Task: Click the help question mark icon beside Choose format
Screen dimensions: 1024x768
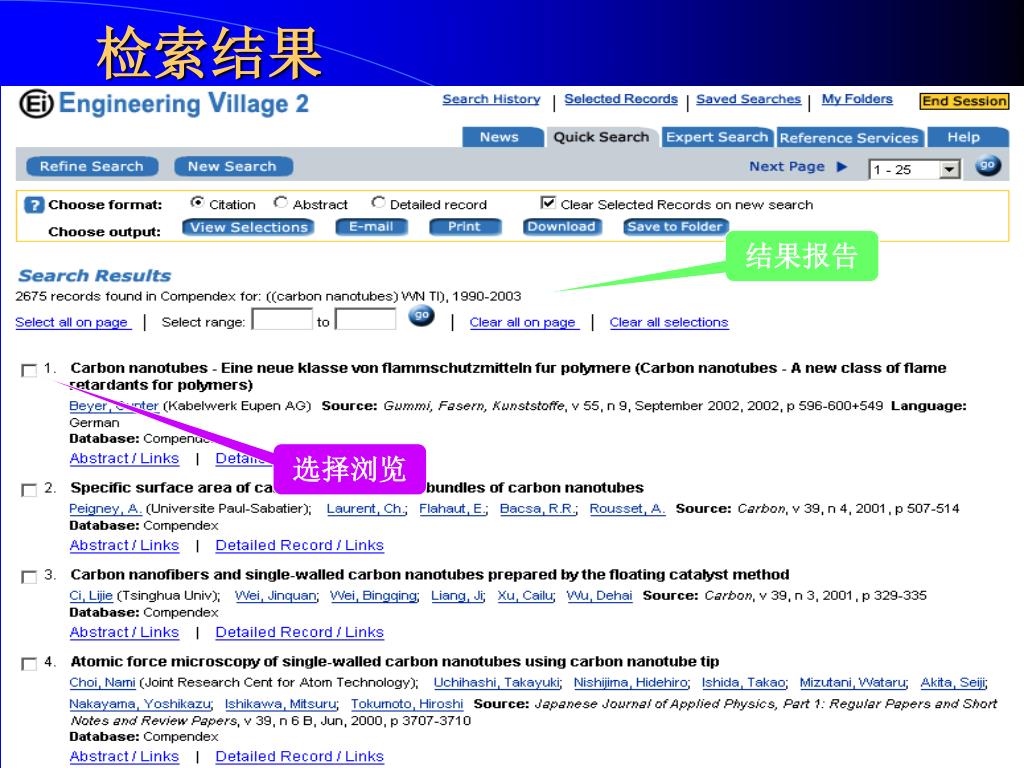Action: pos(33,205)
